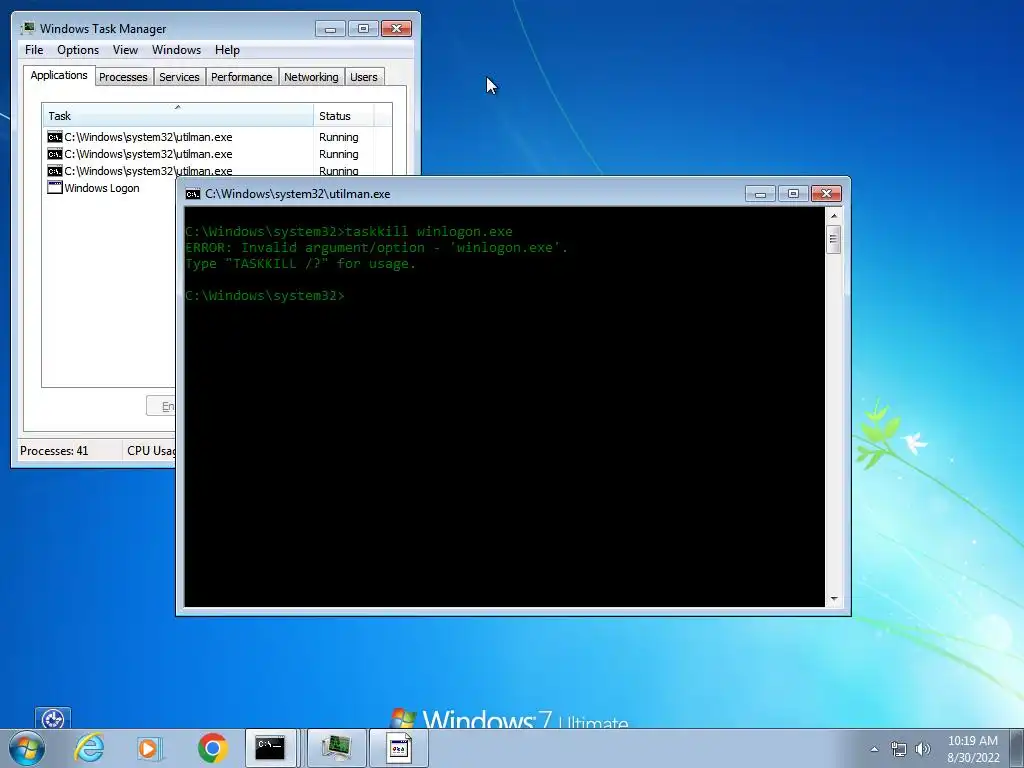Click the Type "TASKKILL /?" for usage line
The width and height of the screenshot is (1024, 768).
click(x=300, y=264)
